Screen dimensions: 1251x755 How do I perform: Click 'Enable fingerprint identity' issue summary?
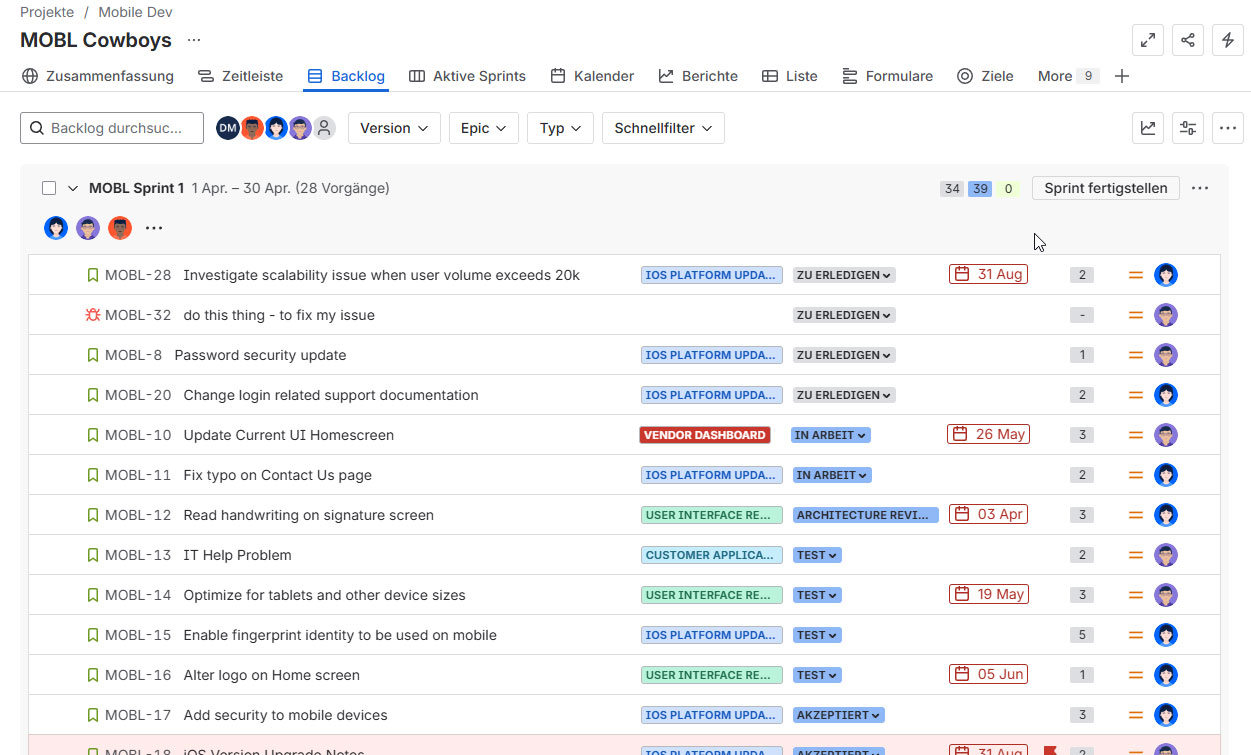click(340, 635)
